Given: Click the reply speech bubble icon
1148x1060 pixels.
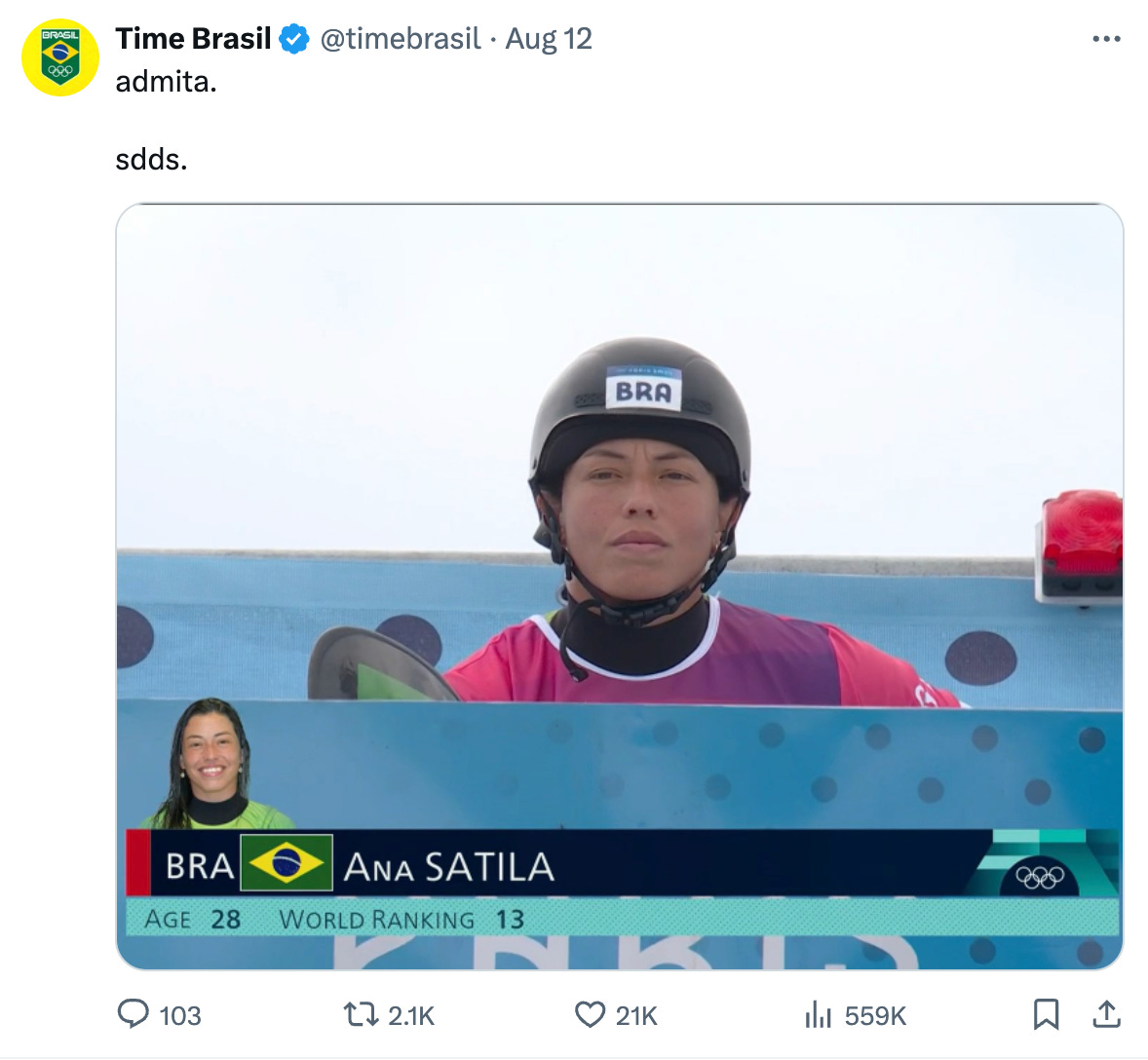Looking at the screenshot, I should [x=134, y=1014].
